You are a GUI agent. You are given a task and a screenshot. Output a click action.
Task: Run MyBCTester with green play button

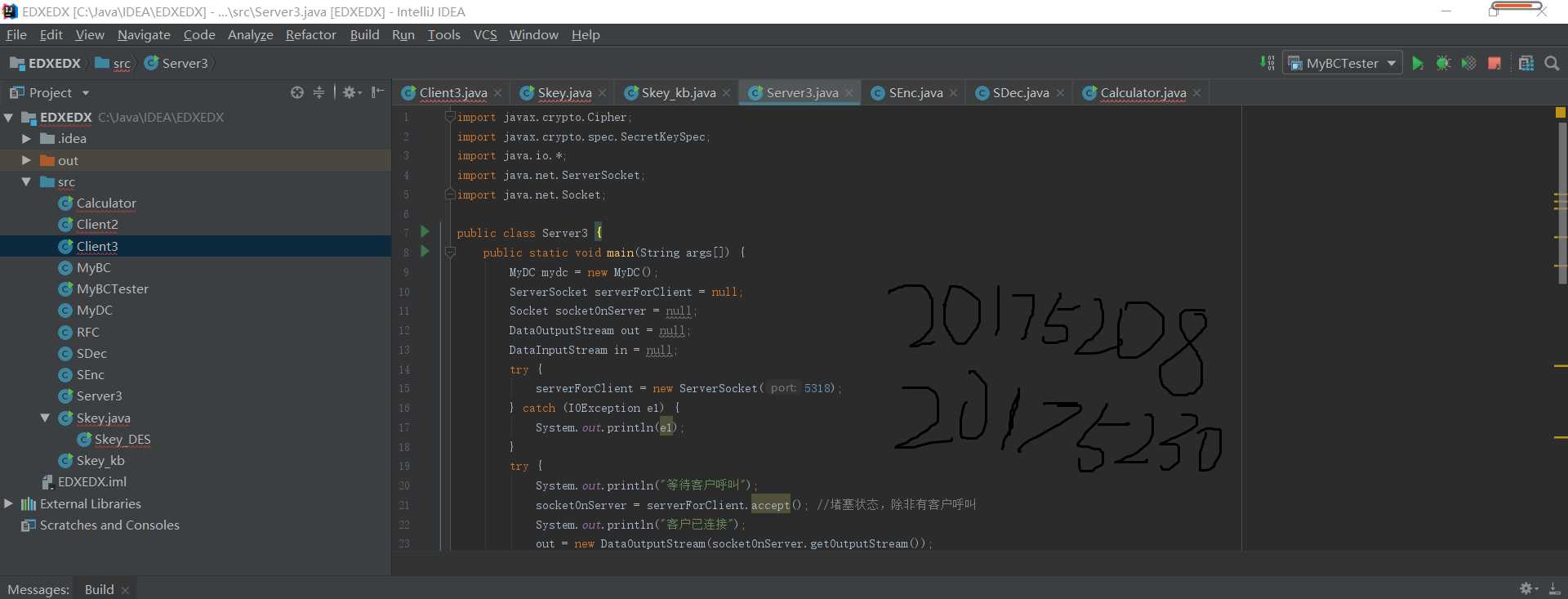1418,64
